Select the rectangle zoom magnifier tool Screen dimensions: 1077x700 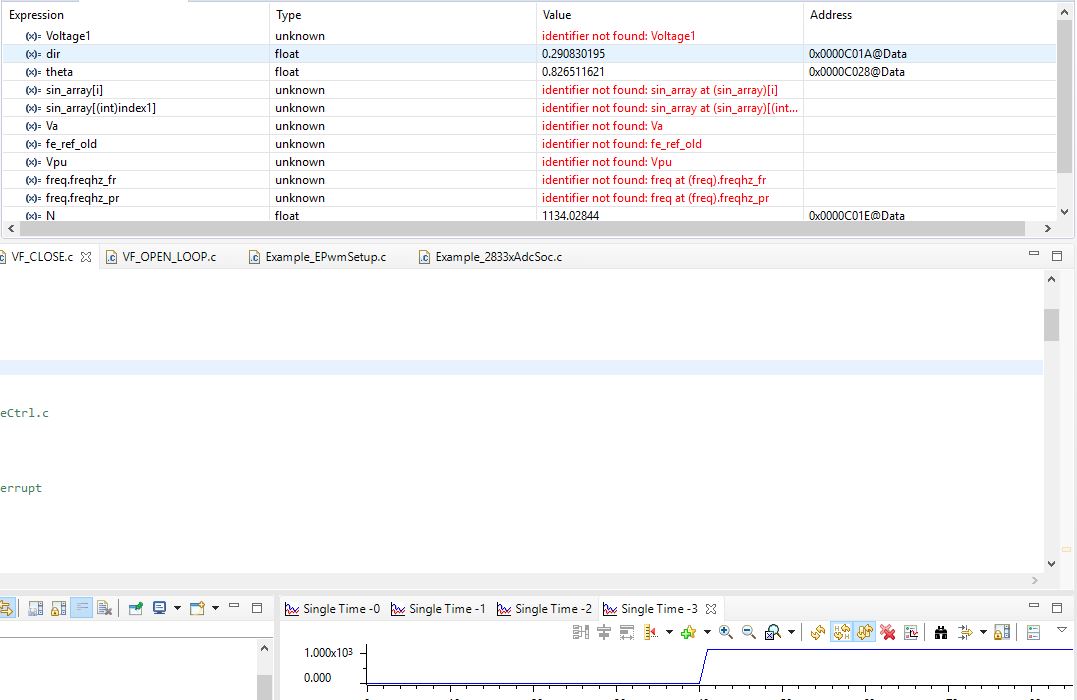[773, 631]
